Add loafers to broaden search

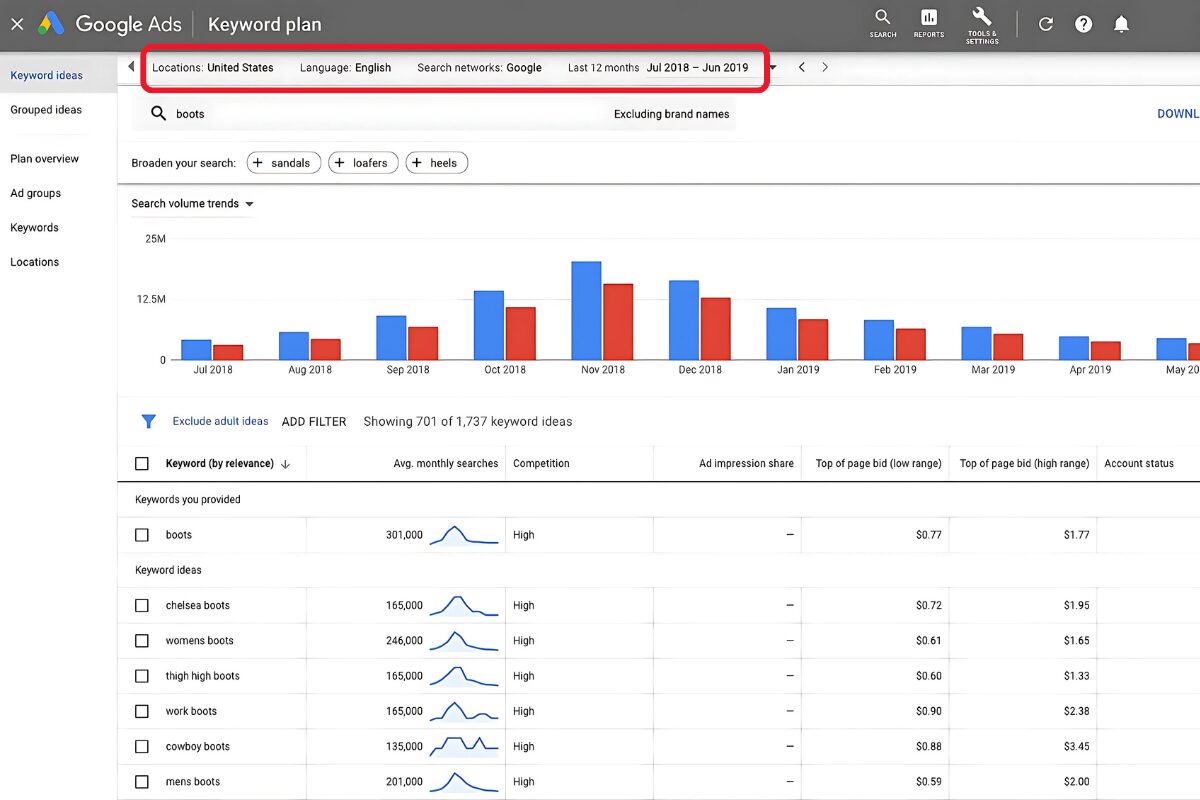pyautogui.click(x=363, y=163)
